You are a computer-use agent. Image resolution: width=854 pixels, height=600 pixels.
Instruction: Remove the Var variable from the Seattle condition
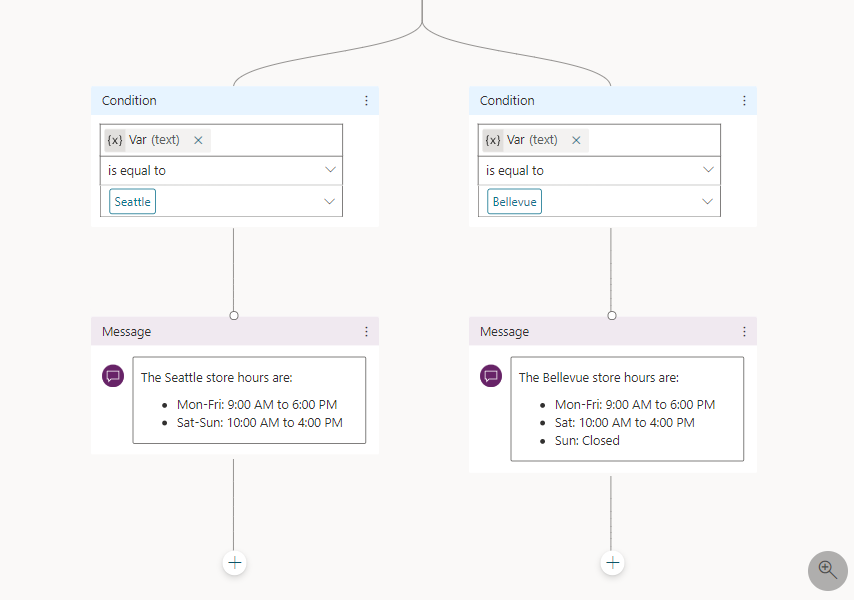click(x=198, y=140)
